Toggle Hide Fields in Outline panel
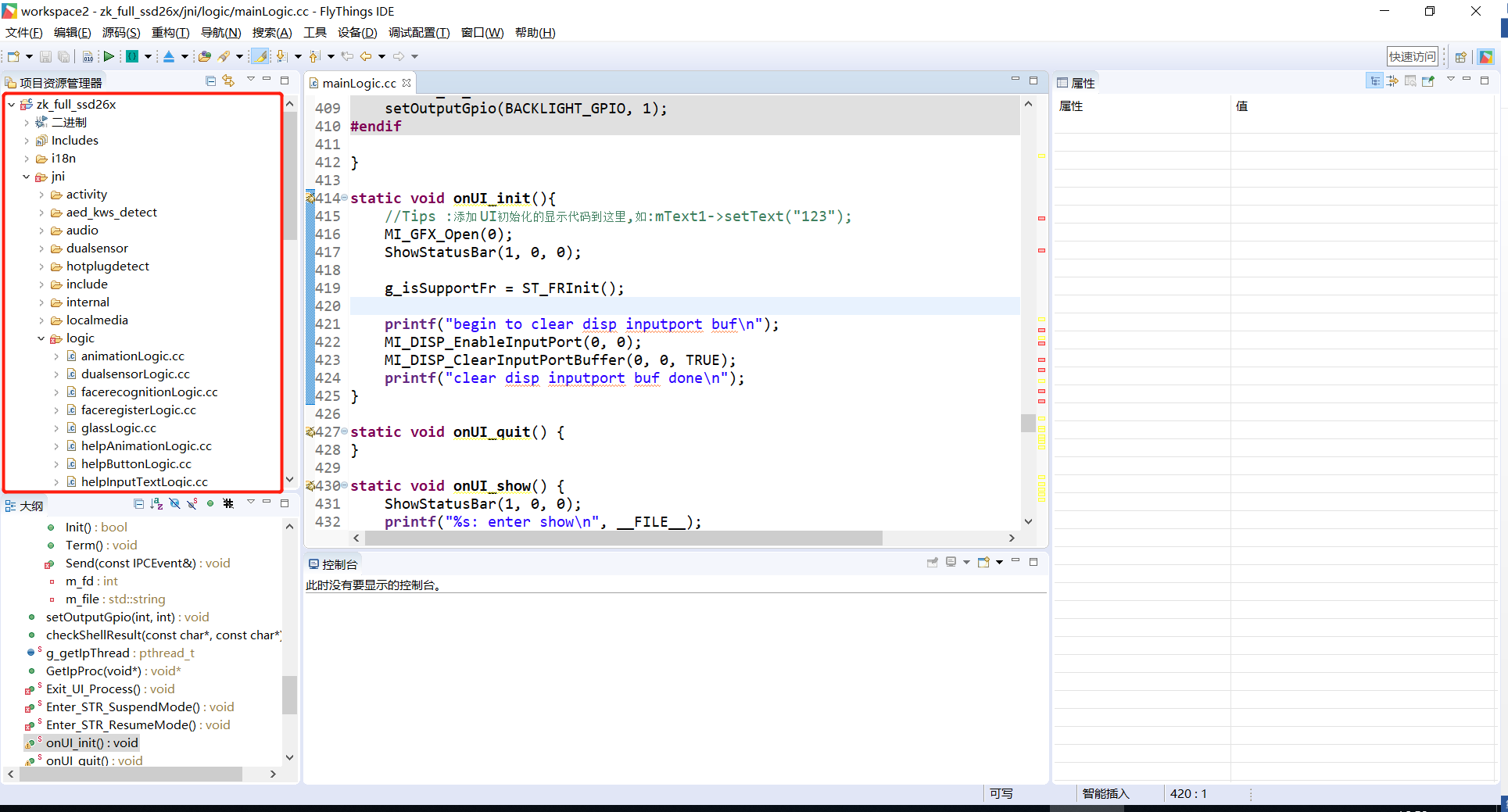This screenshot has width=1508, height=812. [174, 504]
